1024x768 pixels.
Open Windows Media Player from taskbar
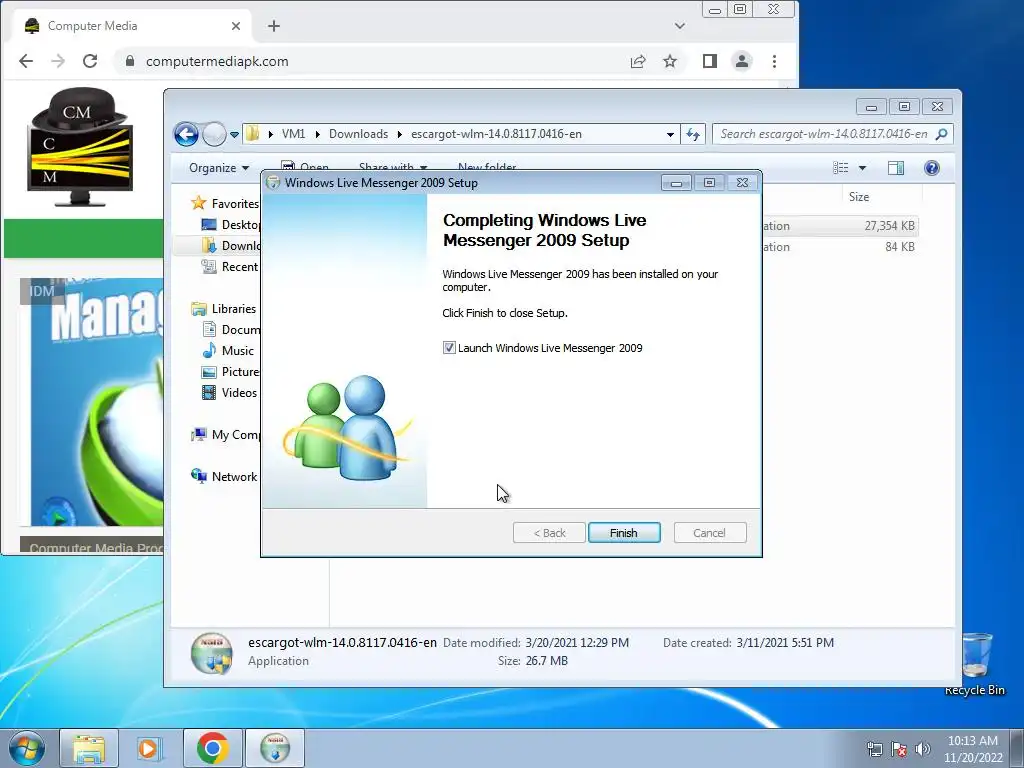pyautogui.click(x=150, y=748)
